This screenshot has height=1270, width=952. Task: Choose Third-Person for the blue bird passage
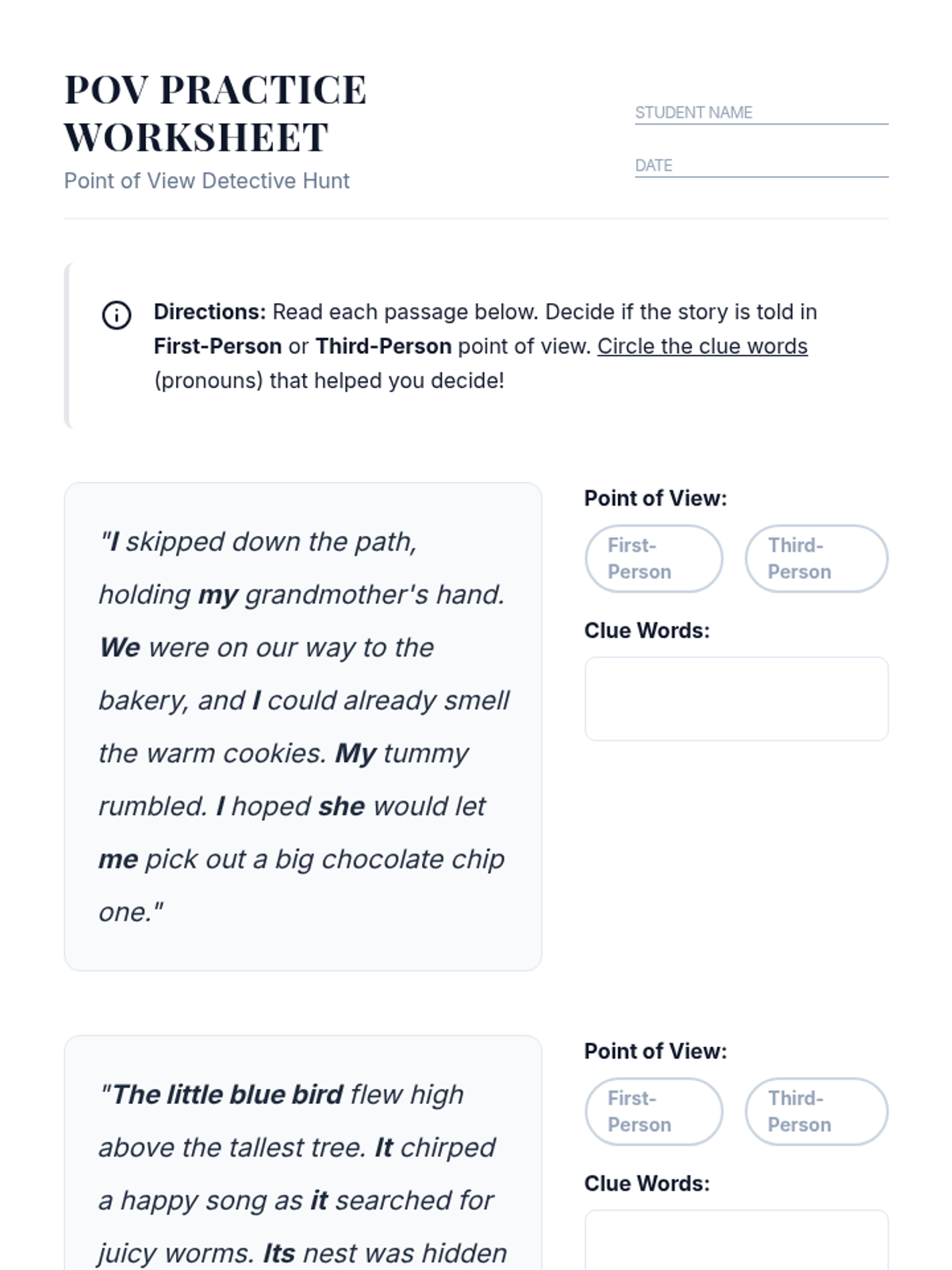[816, 1111]
